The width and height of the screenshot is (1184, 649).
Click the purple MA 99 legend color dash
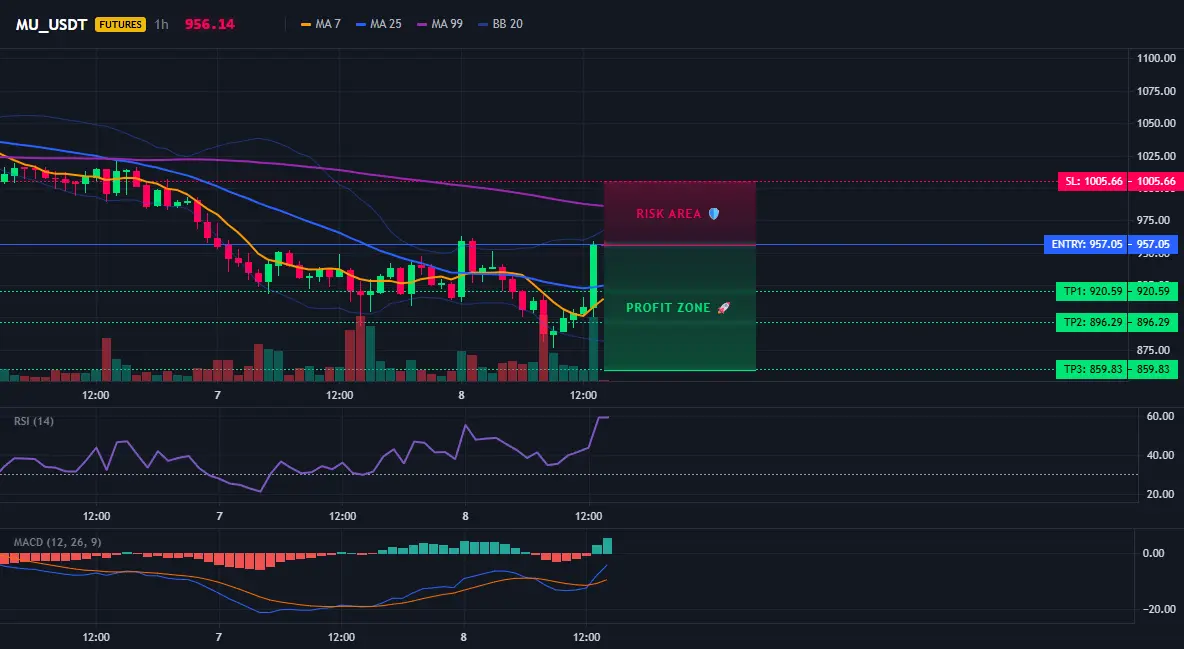421,24
